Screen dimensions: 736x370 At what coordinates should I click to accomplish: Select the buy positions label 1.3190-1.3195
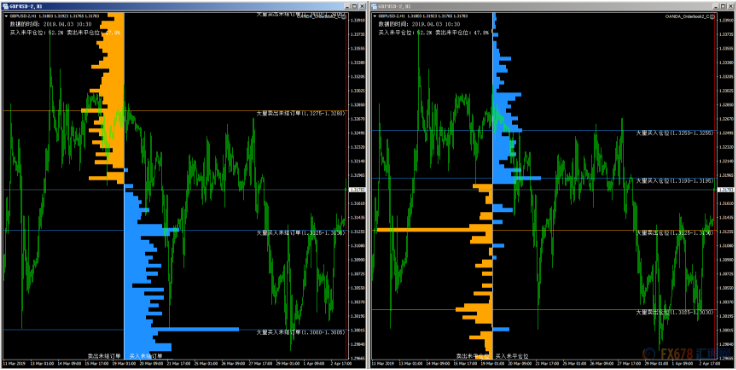pos(675,181)
